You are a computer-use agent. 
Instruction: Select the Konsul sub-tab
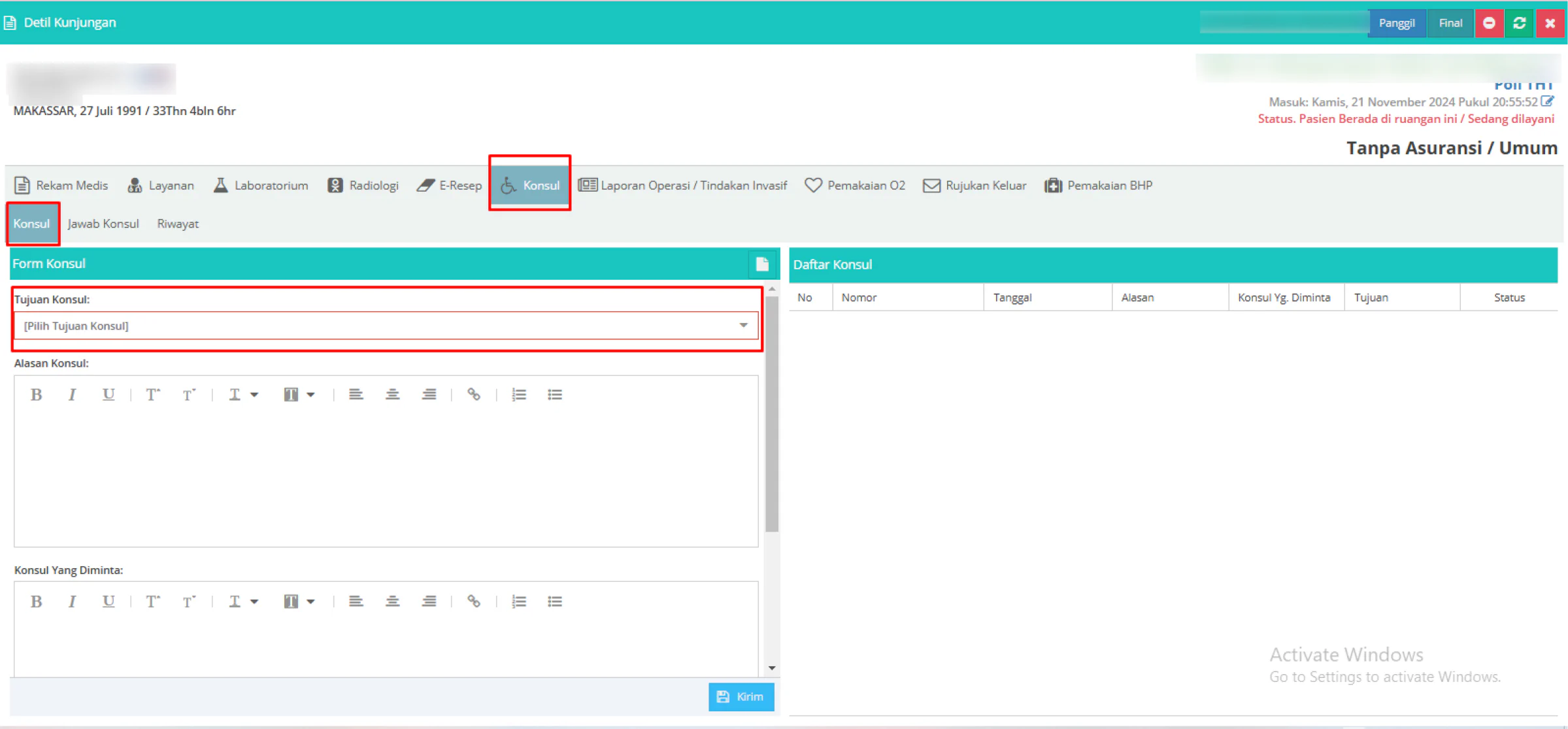(x=32, y=224)
